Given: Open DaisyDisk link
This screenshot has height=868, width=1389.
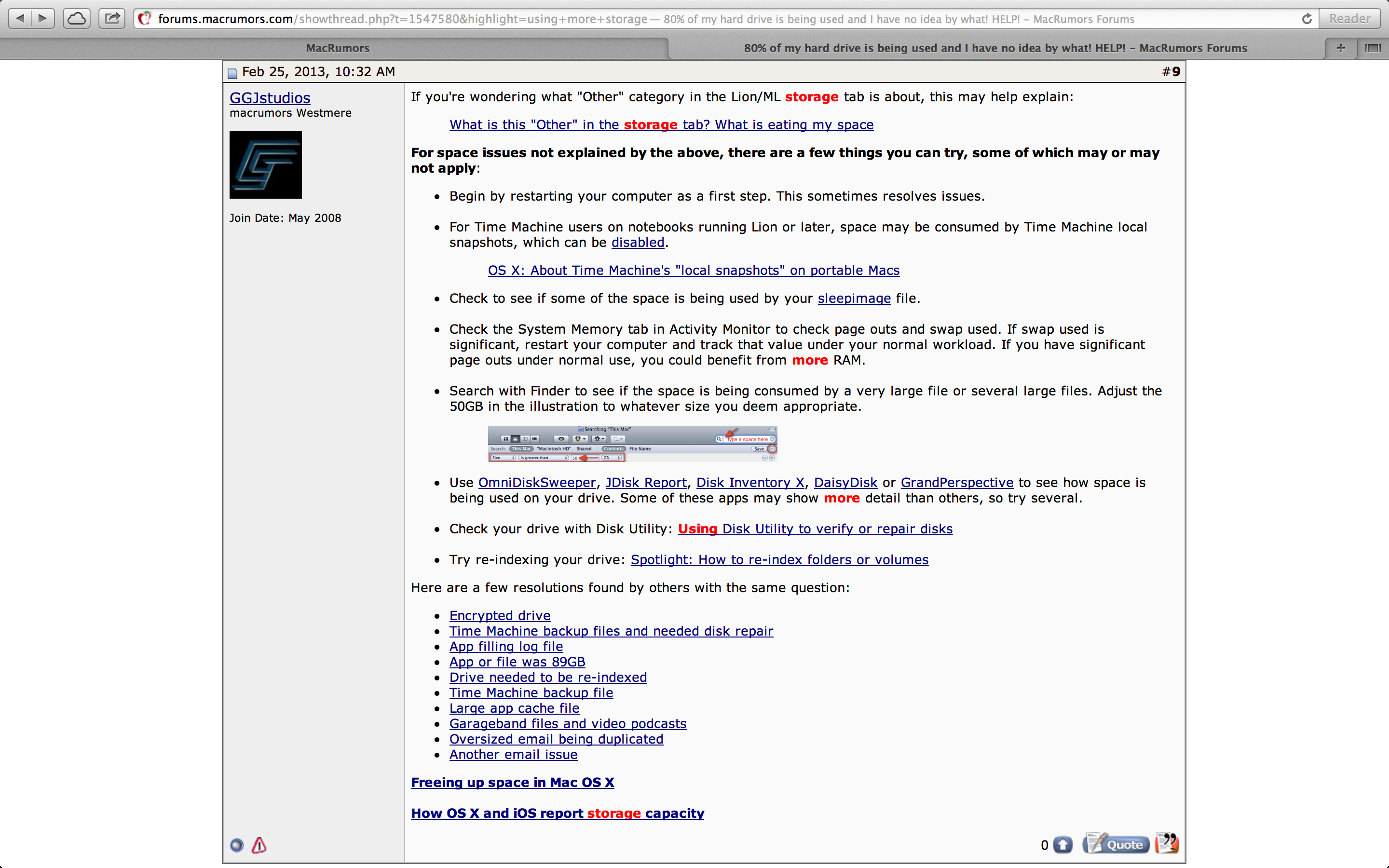Looking at the screenshot, I should pyautogui.click(x=845, y=483).
